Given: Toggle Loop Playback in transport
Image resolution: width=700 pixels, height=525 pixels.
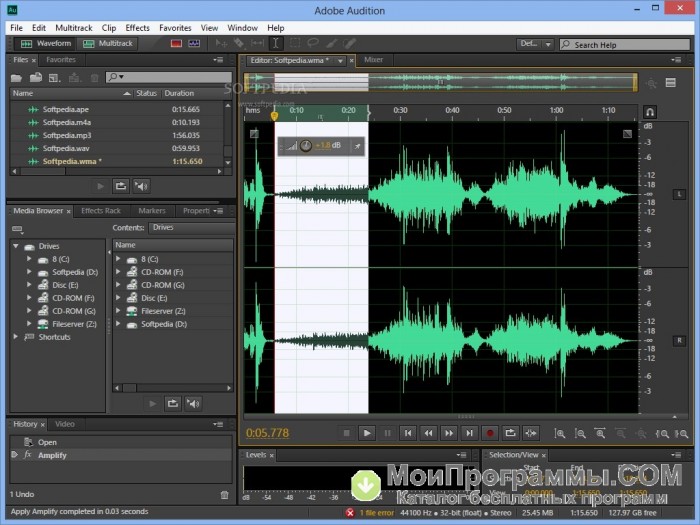Looking at the screenshot, I should 510,433.
